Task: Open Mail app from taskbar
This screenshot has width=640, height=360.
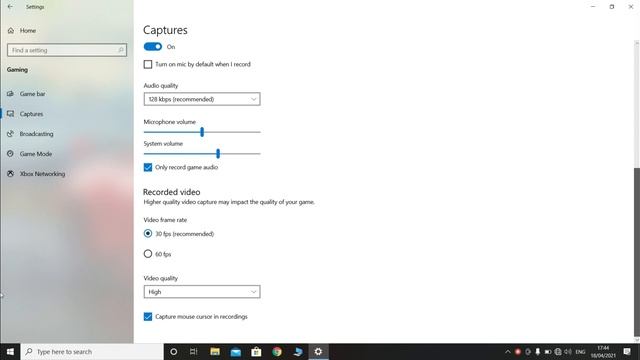Action: 236,351
